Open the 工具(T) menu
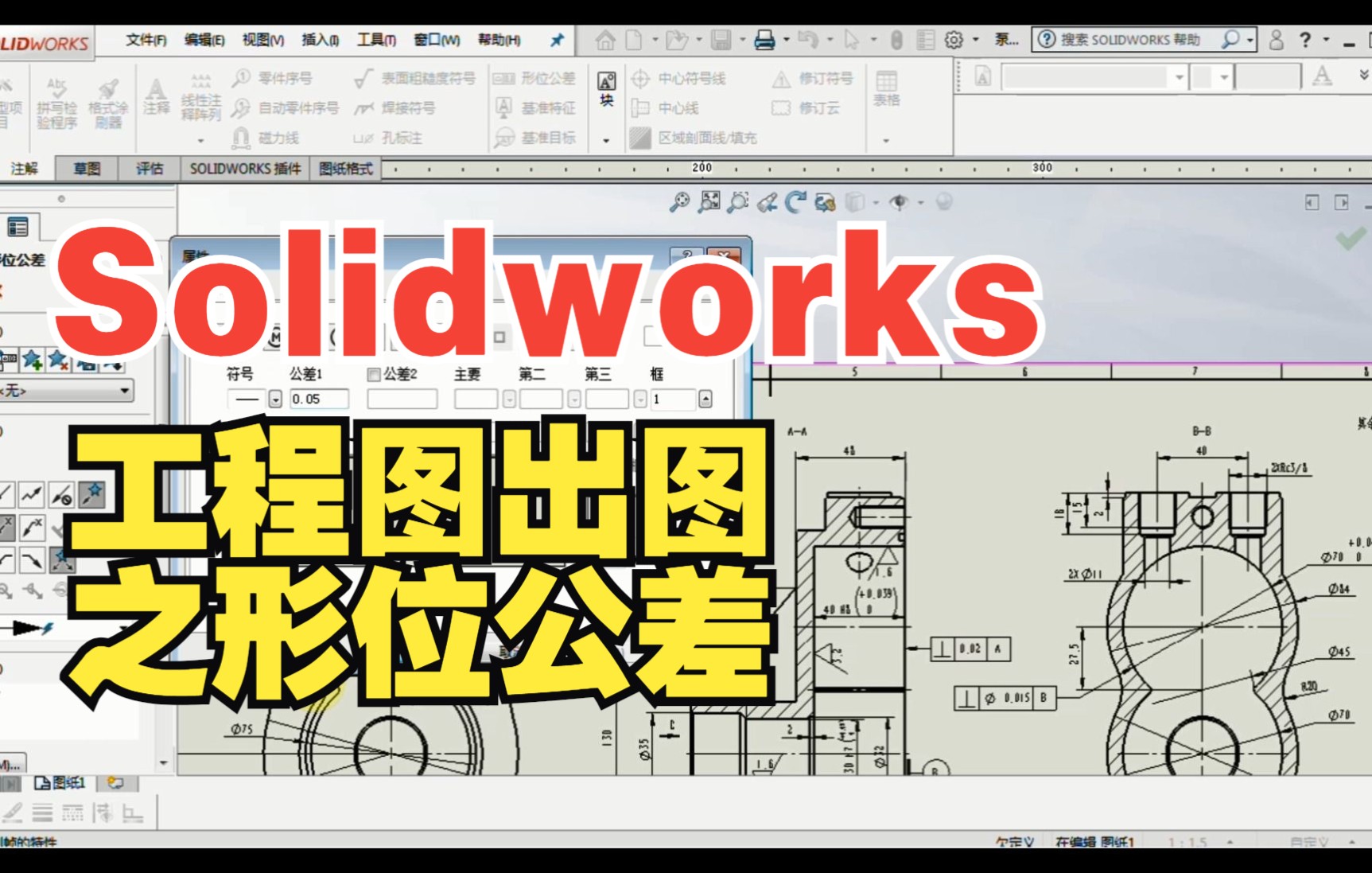Image resolution: width=1372 pixels, height=873 pixels. coord(376,40)
